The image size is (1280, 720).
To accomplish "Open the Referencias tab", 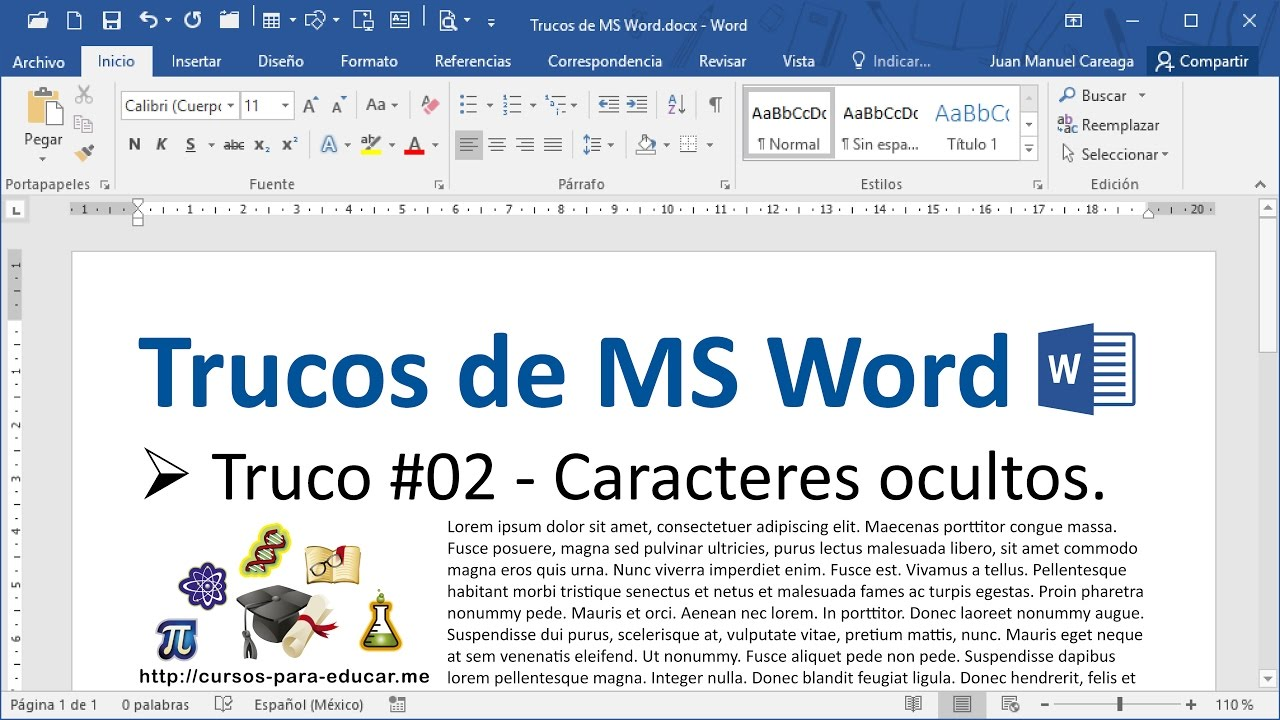I will point(472,61).
